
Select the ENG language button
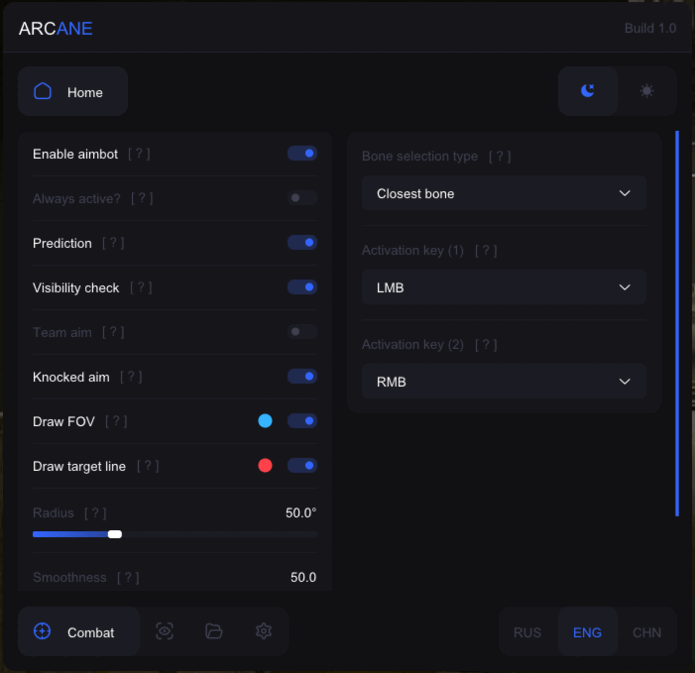(x=587, y=632)
